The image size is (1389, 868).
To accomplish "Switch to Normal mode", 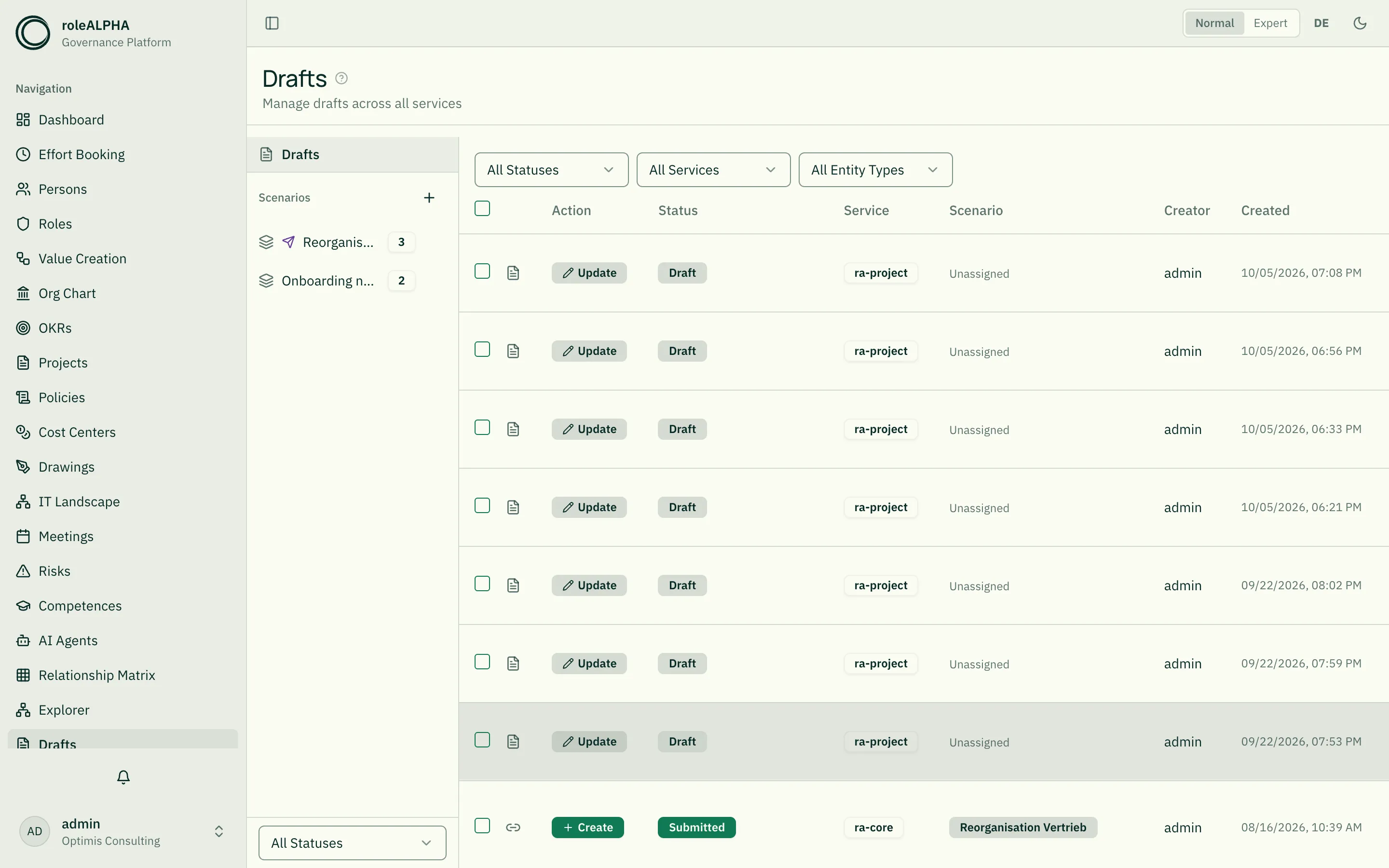I will pos(1214,23).
